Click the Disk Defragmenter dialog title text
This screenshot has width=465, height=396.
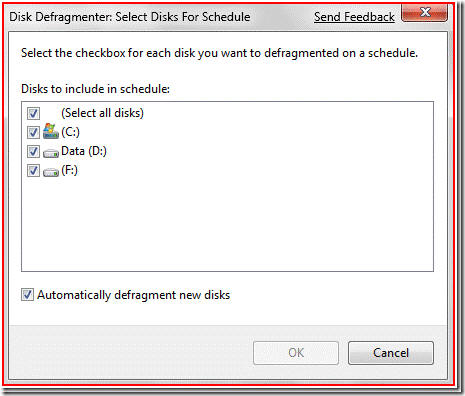pyautogui.click(x=130, y=17)
